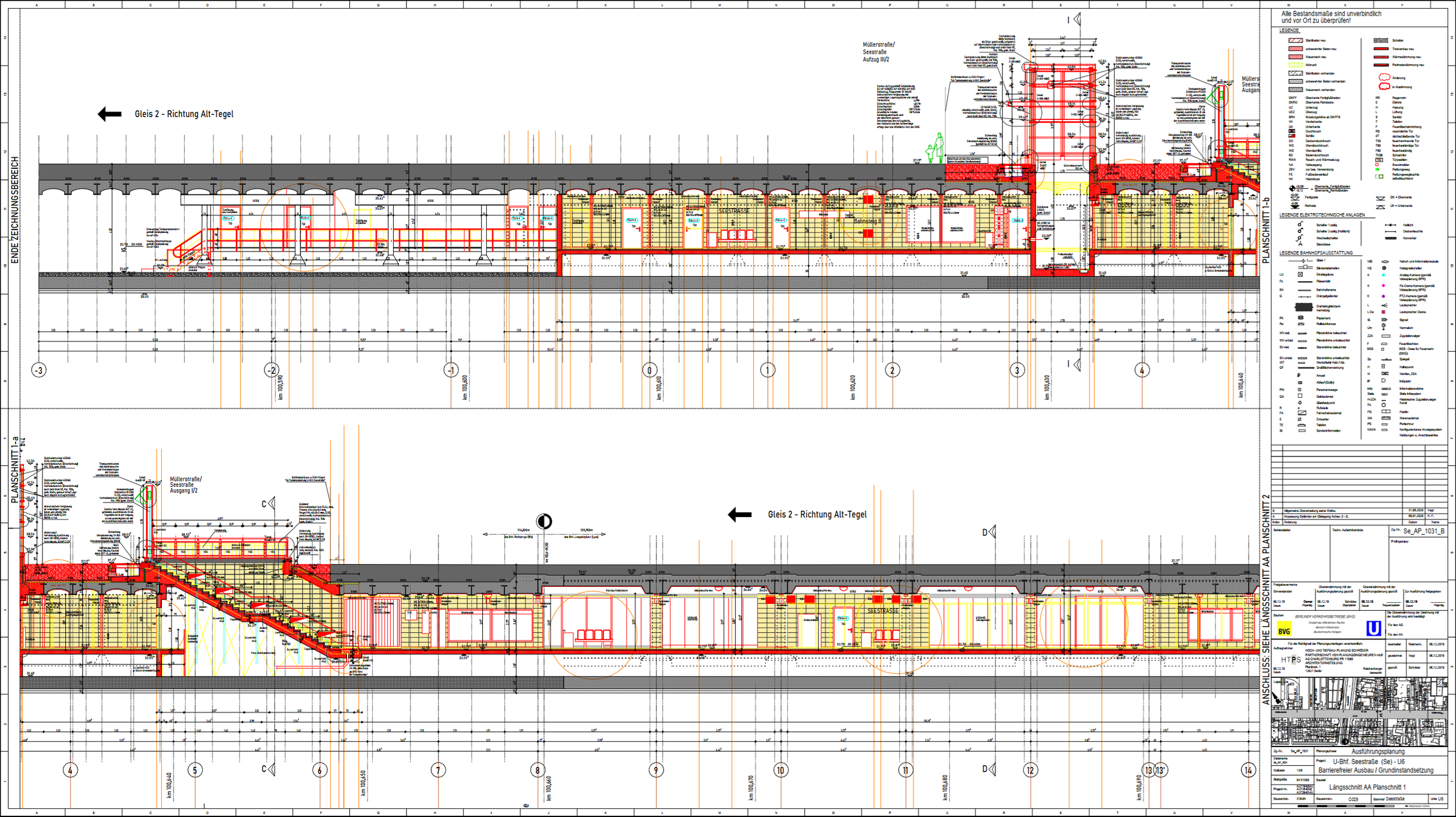The image size is (1456, 817).
Task: Click the 'ENDE ZEICHNUNGSBEREICH' vertical label
Action: [x=15, y=210]
